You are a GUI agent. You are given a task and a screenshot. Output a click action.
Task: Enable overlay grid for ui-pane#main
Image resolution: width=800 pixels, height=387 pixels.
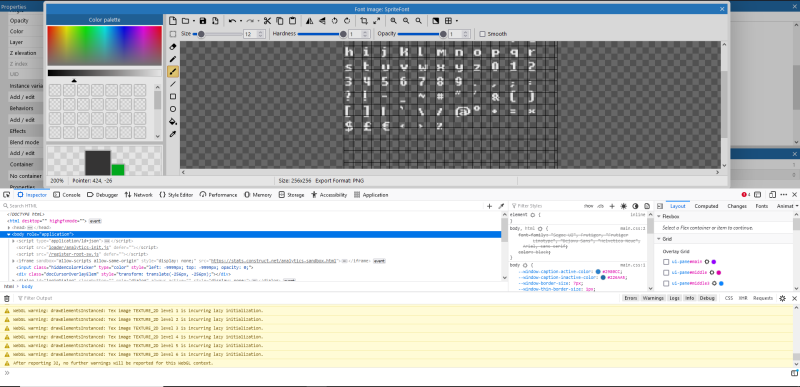coord(666,262)
